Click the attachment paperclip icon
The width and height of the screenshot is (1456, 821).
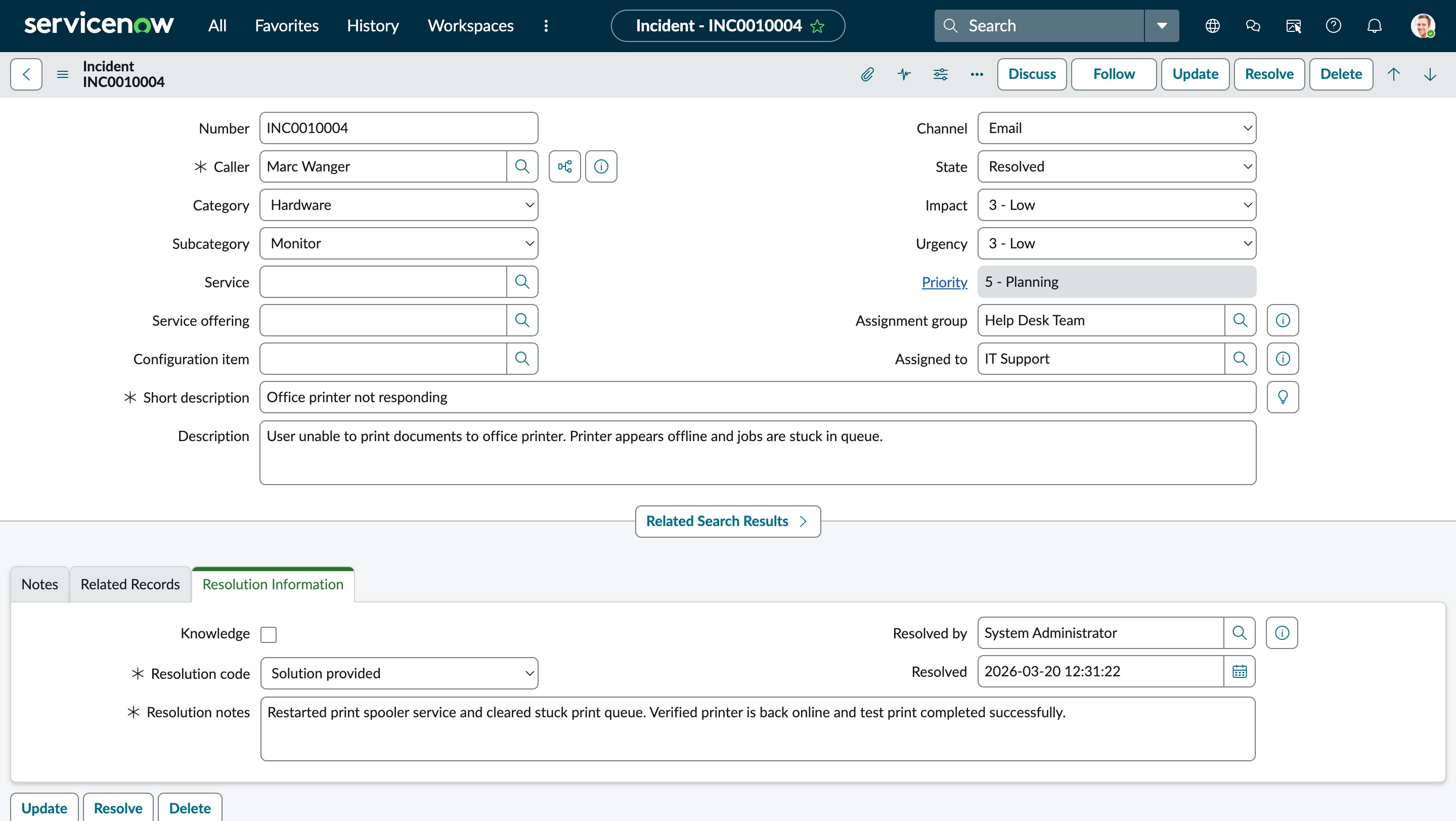867,74
